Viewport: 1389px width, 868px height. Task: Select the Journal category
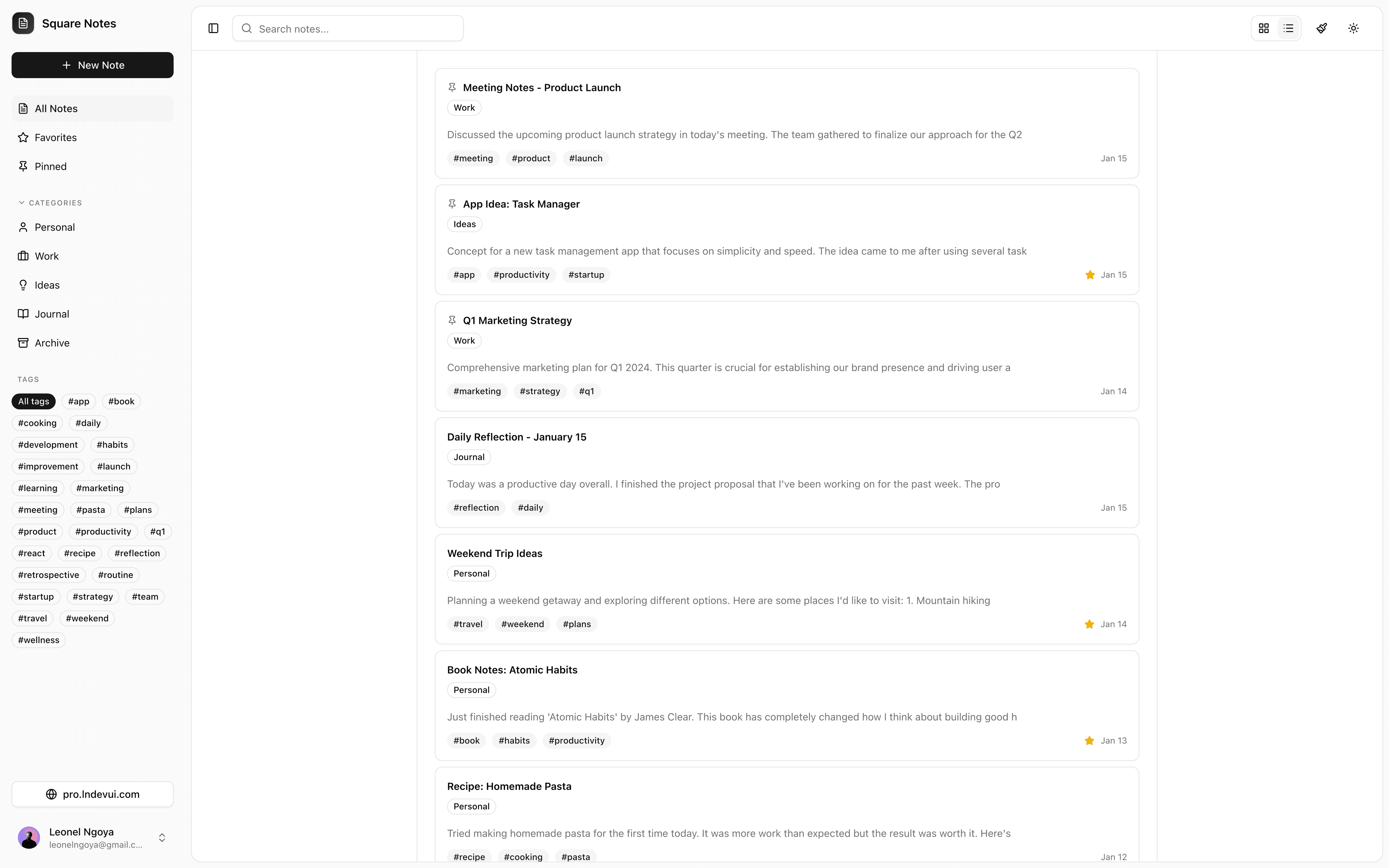click(93, 314)
